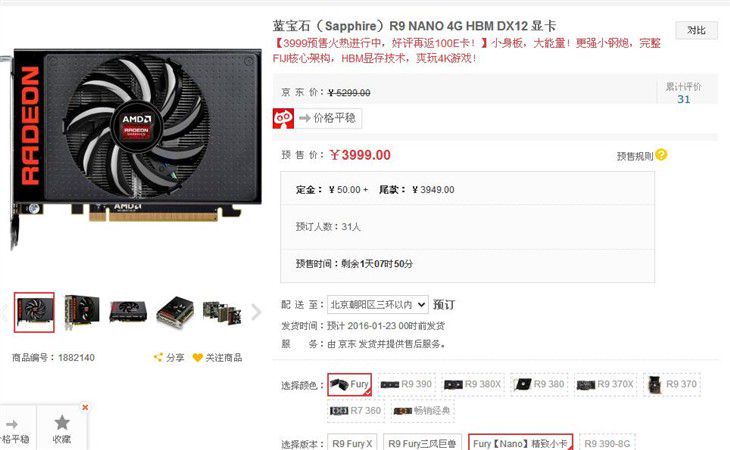This screenshot has height=450, width=730.
Task: Click the pre-sale rules question mark icon
Action: (661, 154)
